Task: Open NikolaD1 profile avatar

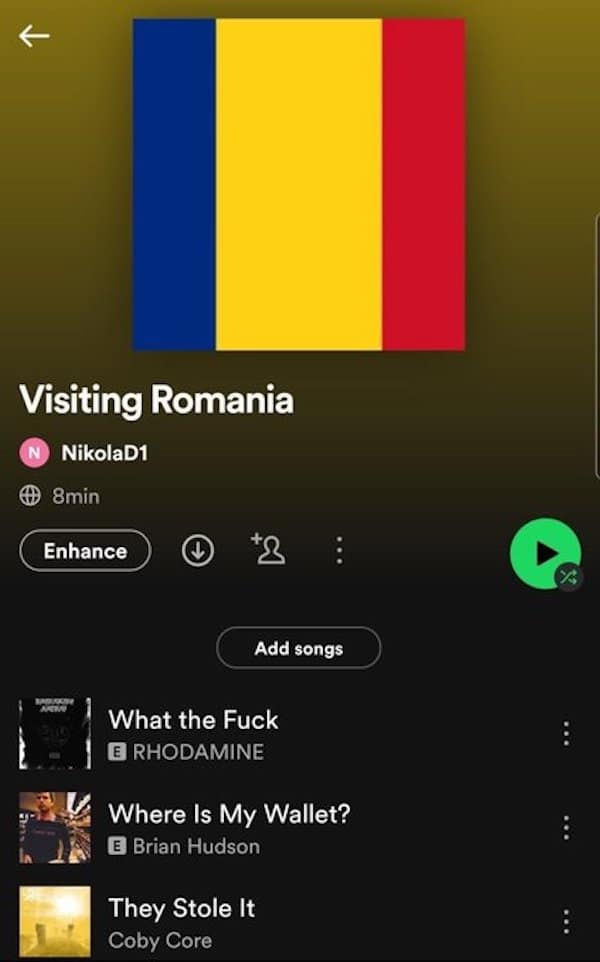Action: click(34, 453)
